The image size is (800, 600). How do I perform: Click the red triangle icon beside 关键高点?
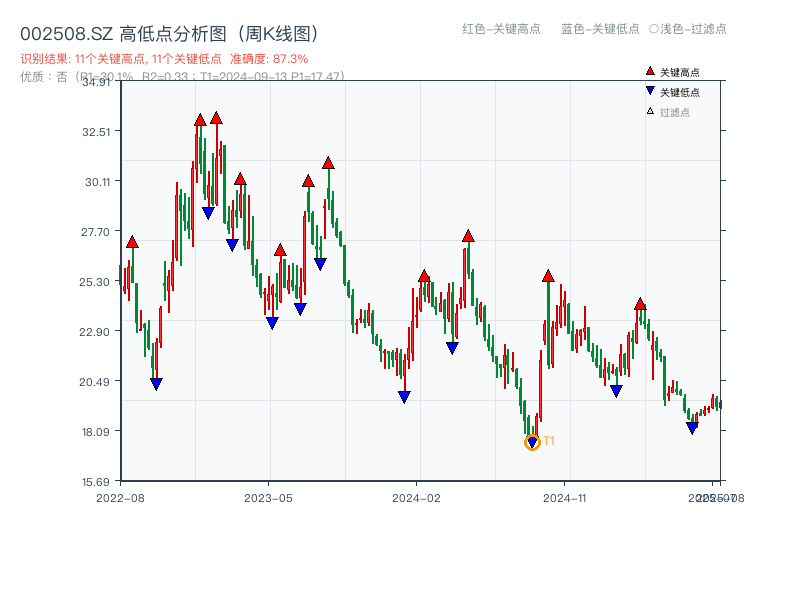(x=648, y=70)
